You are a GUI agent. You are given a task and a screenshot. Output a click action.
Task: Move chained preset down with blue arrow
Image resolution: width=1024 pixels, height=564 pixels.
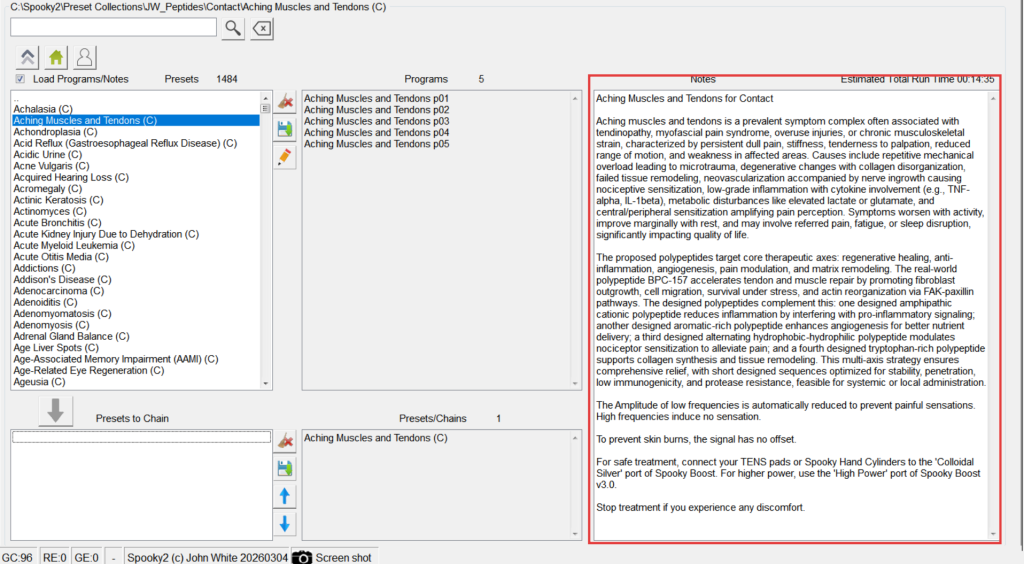pyautogui.click(x=285, y=523)
